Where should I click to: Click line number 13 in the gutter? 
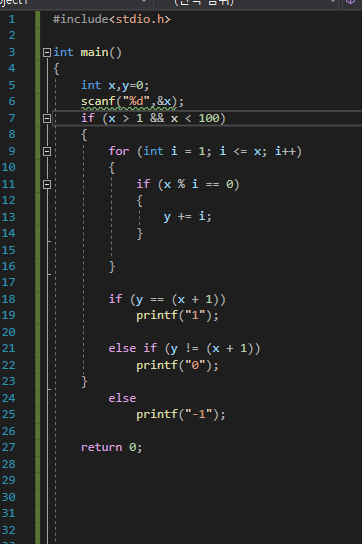8,217
